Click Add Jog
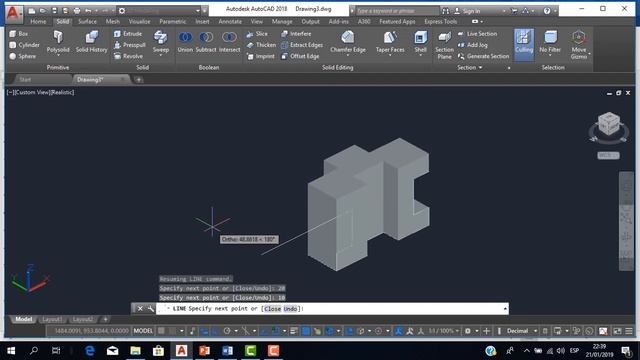Screen dimensions: 640x360 473,45
